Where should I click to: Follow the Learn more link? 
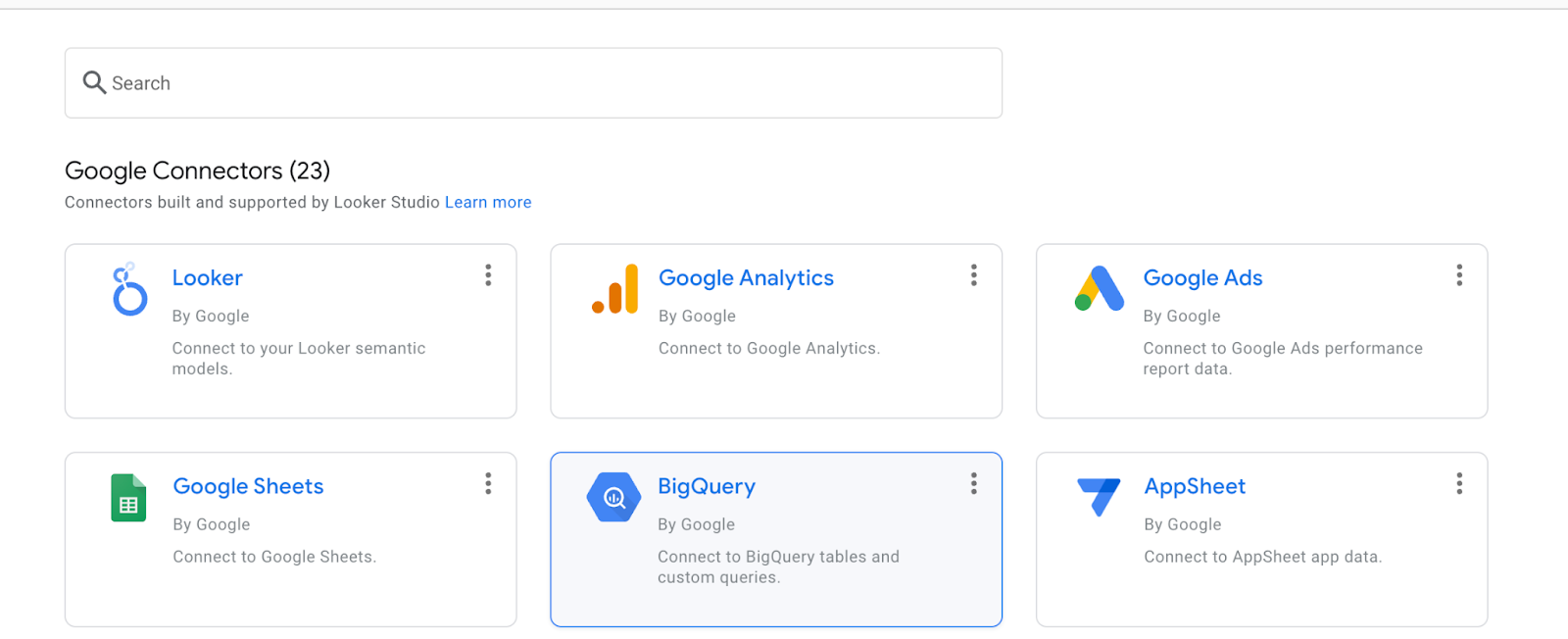(488, 203)
